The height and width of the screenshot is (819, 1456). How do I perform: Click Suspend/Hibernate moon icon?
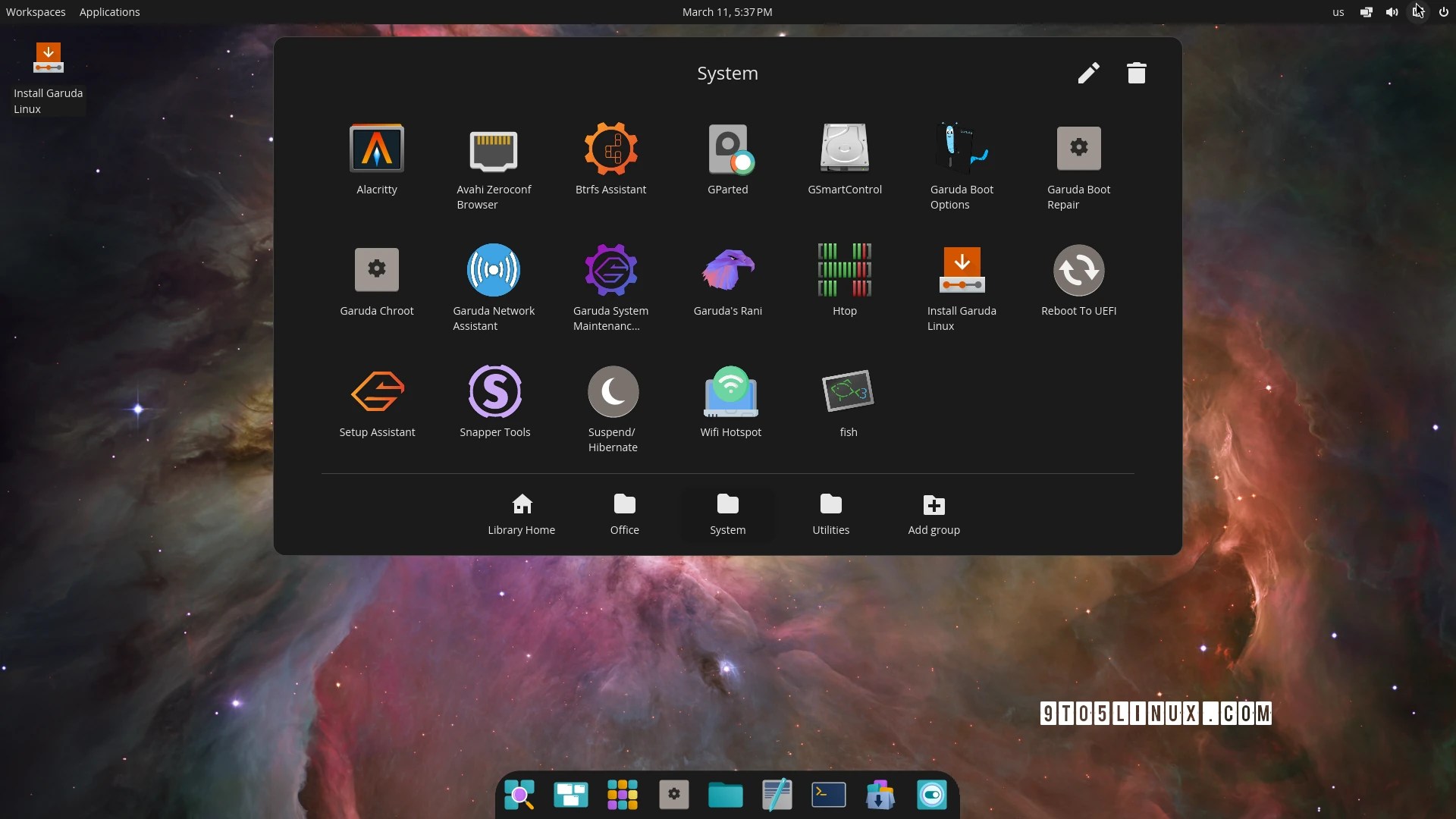pos(613,392)
